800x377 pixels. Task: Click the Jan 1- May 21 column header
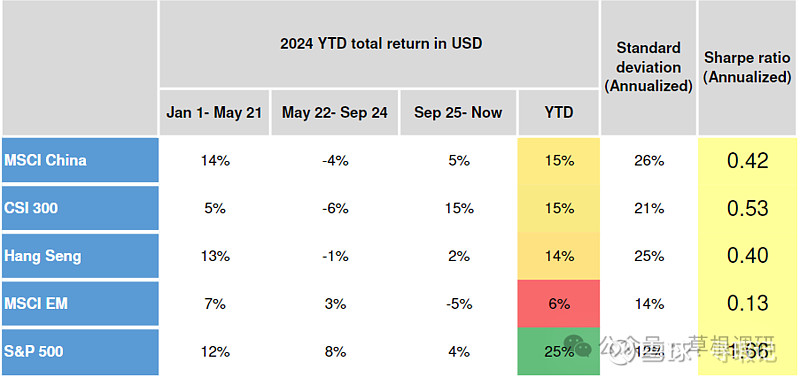[x=214, y=113]
